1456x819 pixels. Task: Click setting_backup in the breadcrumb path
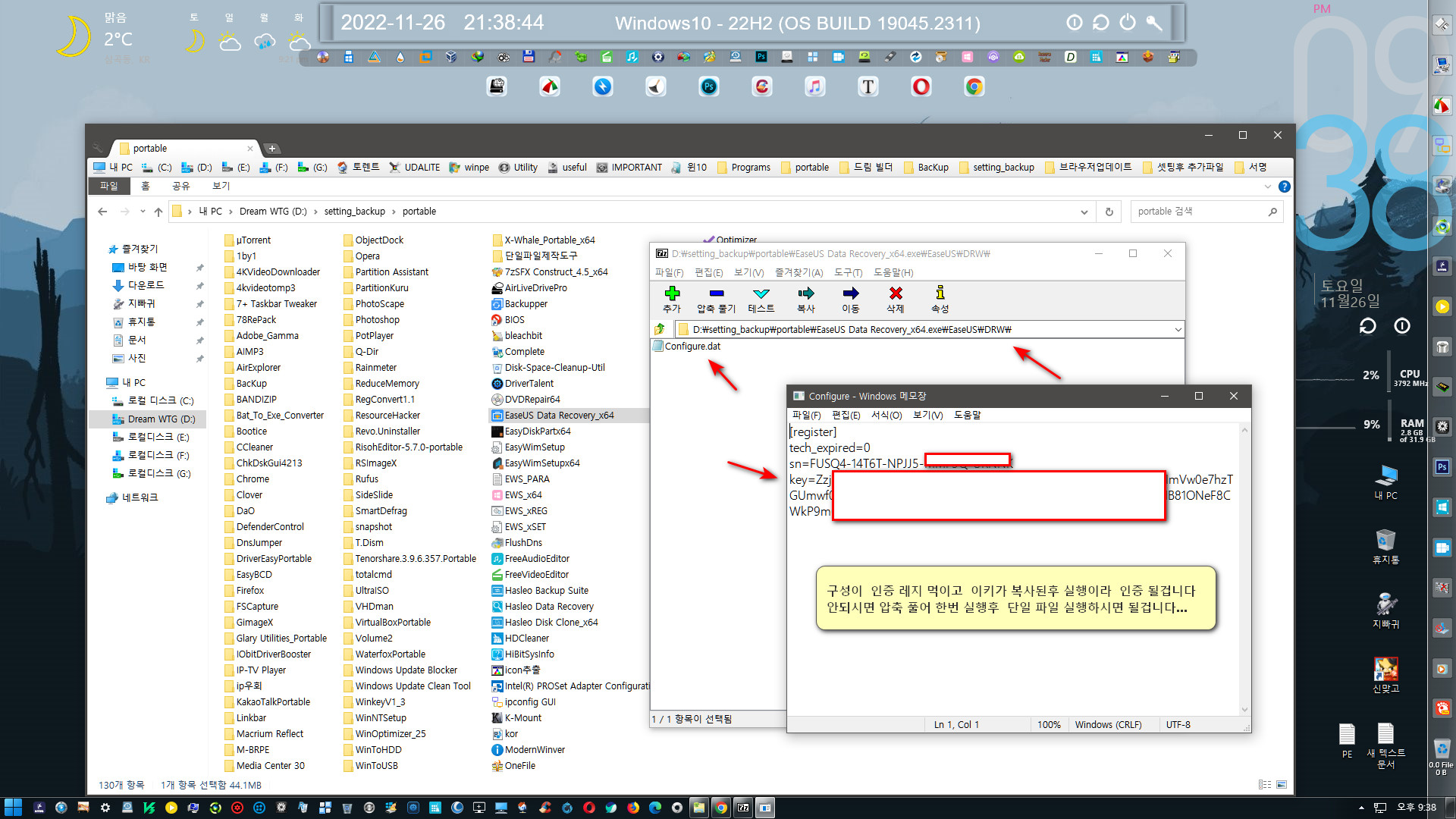pos(354,212)
